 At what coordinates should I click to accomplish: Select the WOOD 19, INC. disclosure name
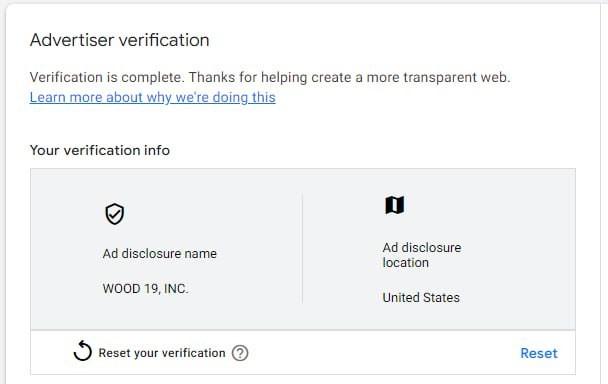tap(145, 289)
